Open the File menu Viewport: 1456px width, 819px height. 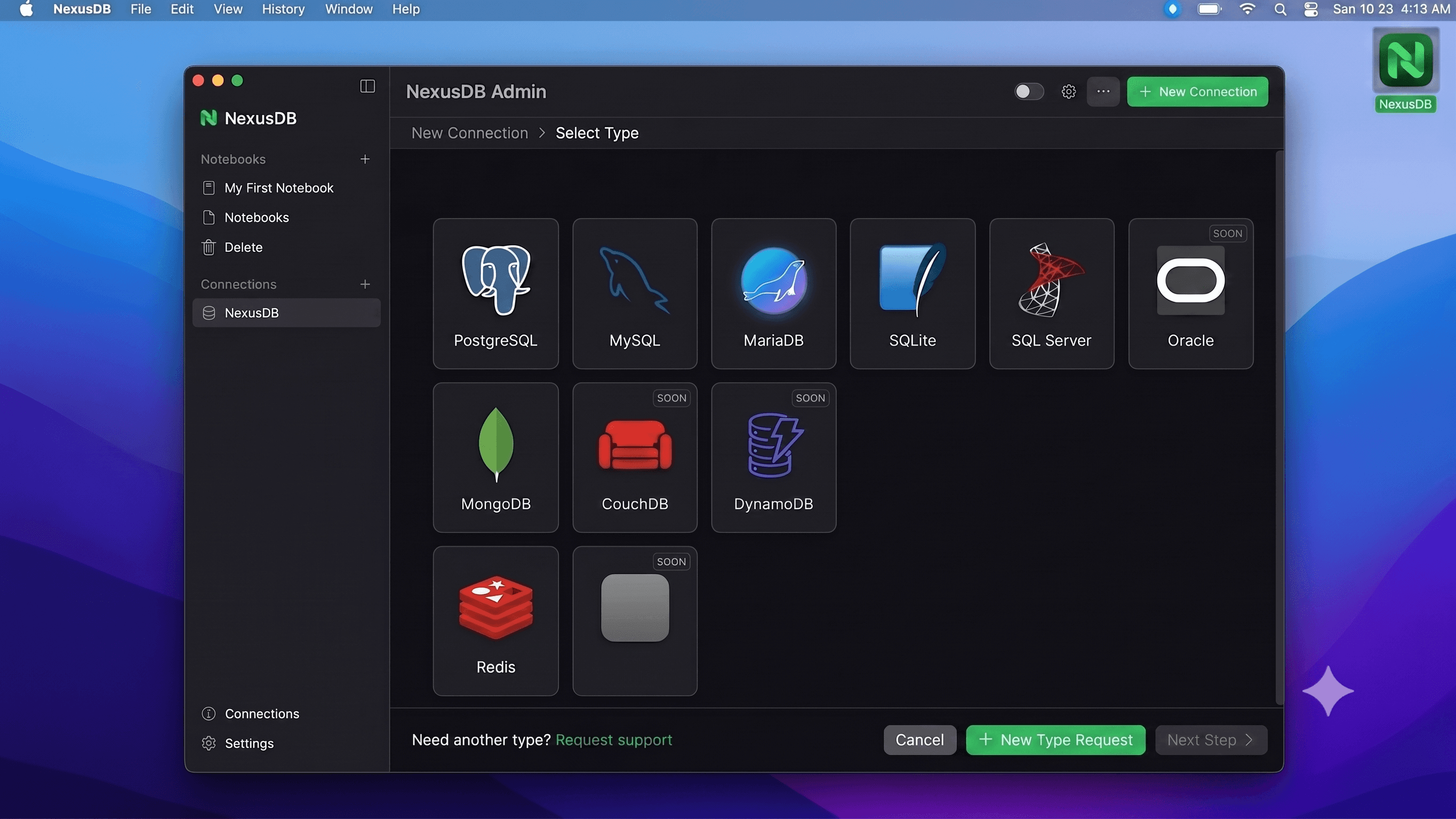[x=141, y=10]
